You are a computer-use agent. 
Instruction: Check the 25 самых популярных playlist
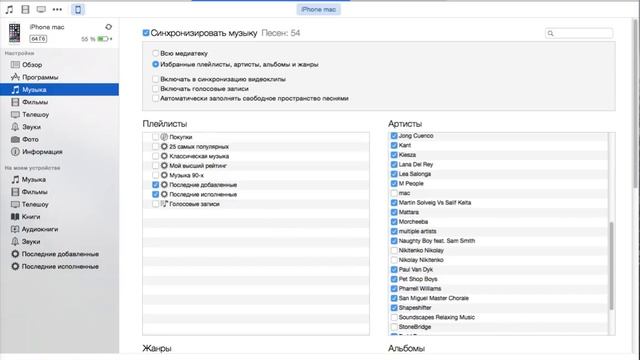click(x=155, y=146)
